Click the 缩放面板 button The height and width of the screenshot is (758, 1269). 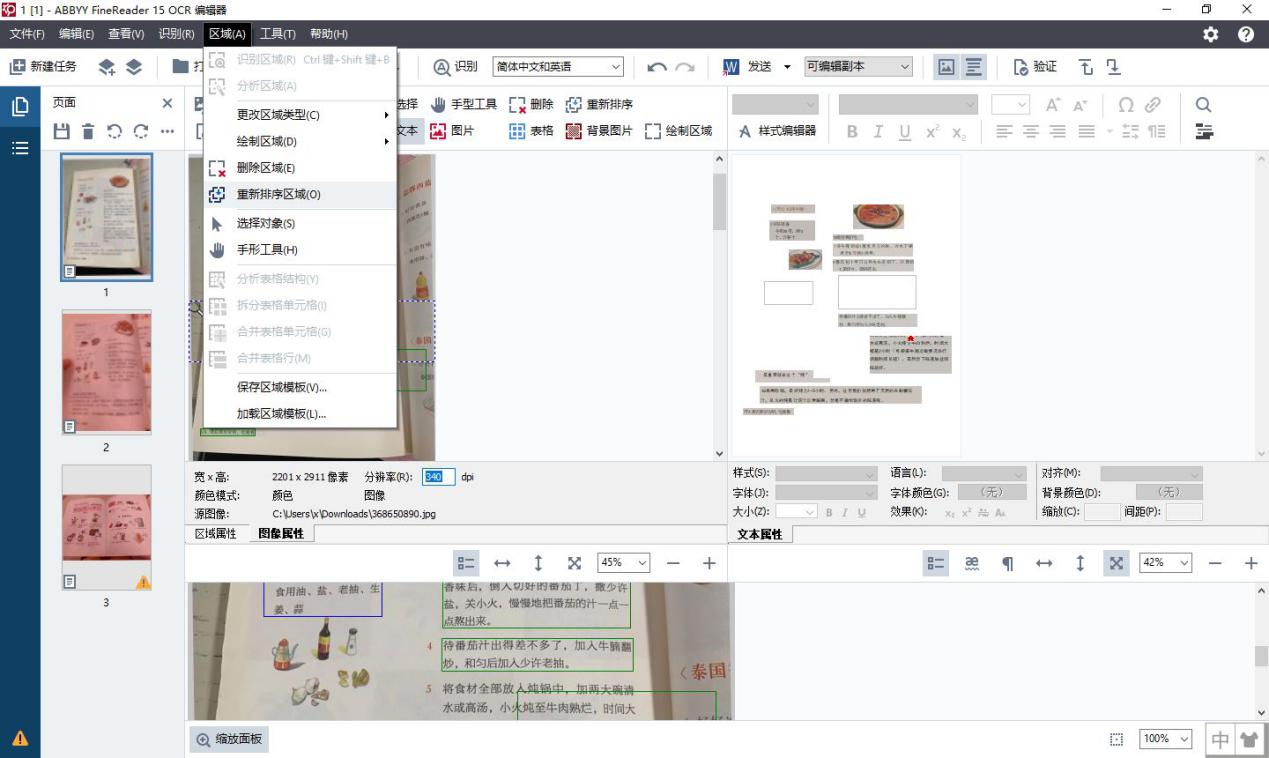tap(229, 740)
